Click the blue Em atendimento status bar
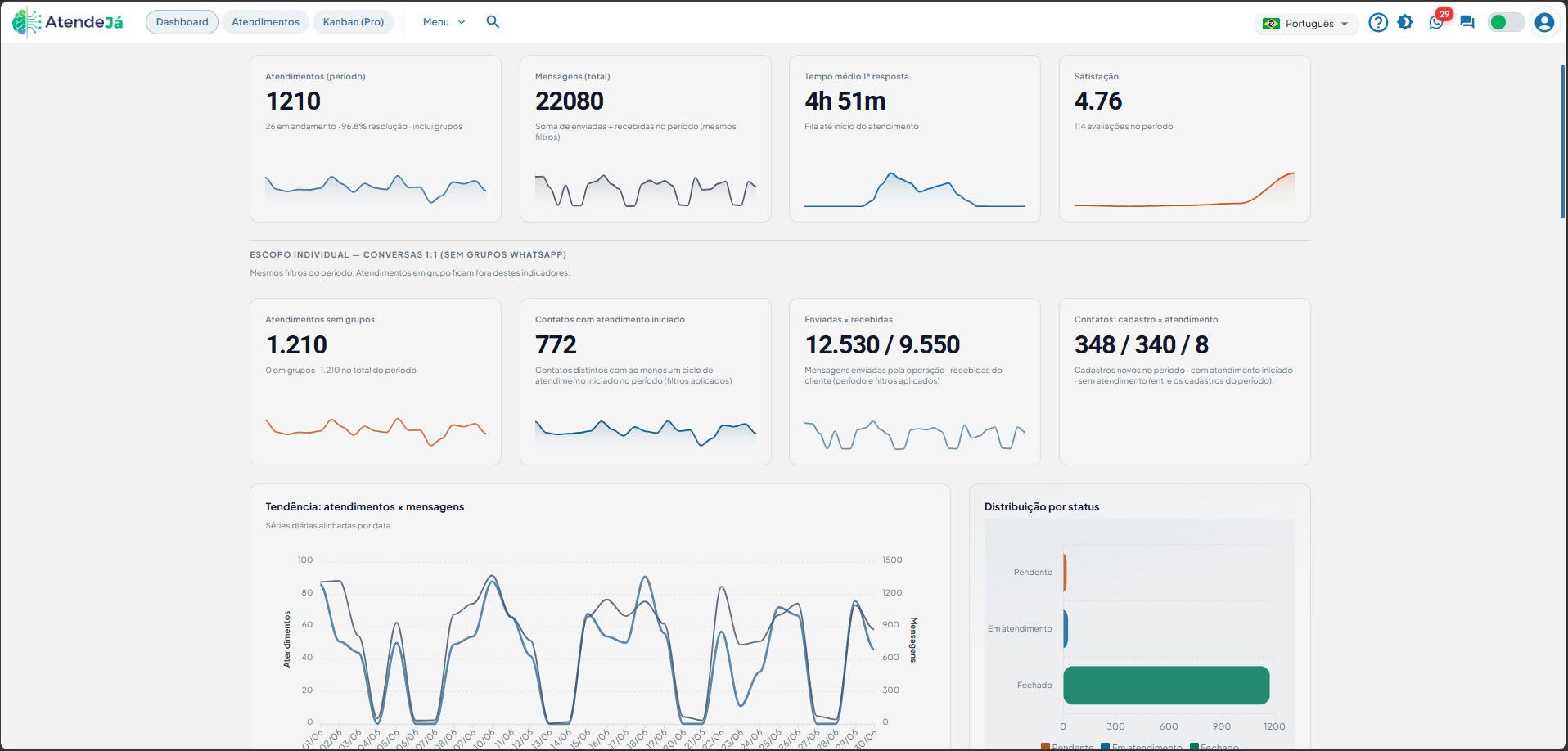Screen dimensions: 1568x751 point(1066,628)
